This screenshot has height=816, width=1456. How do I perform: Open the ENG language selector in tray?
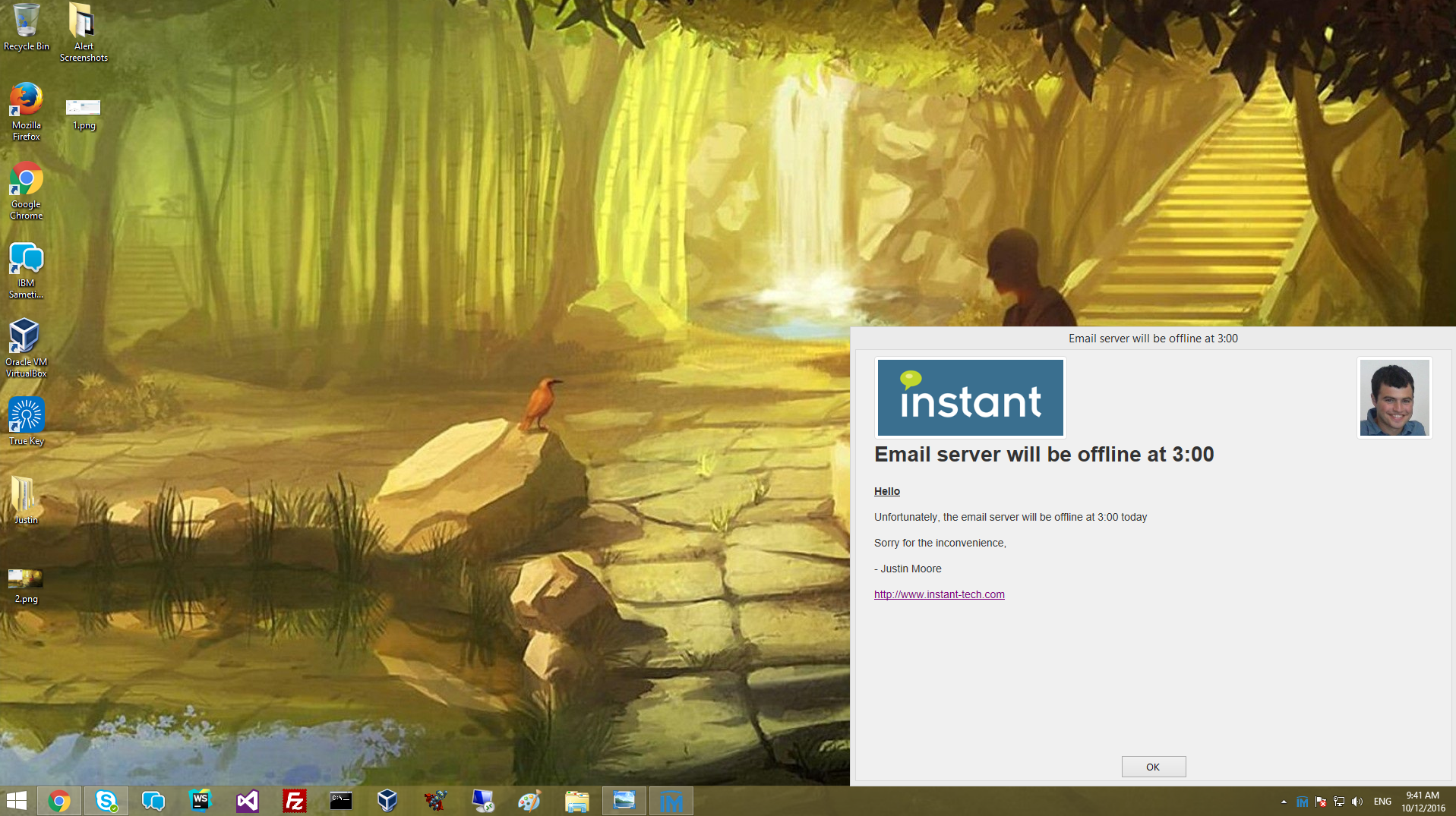pos(1382,802)
